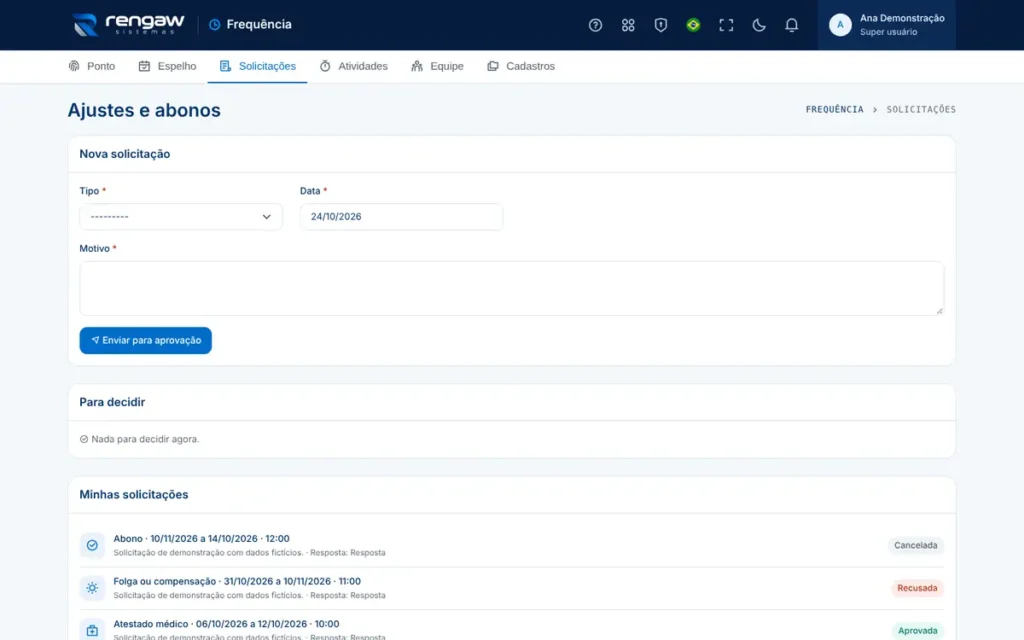Click the Atestado médico medical icon

tap(92, 630)
